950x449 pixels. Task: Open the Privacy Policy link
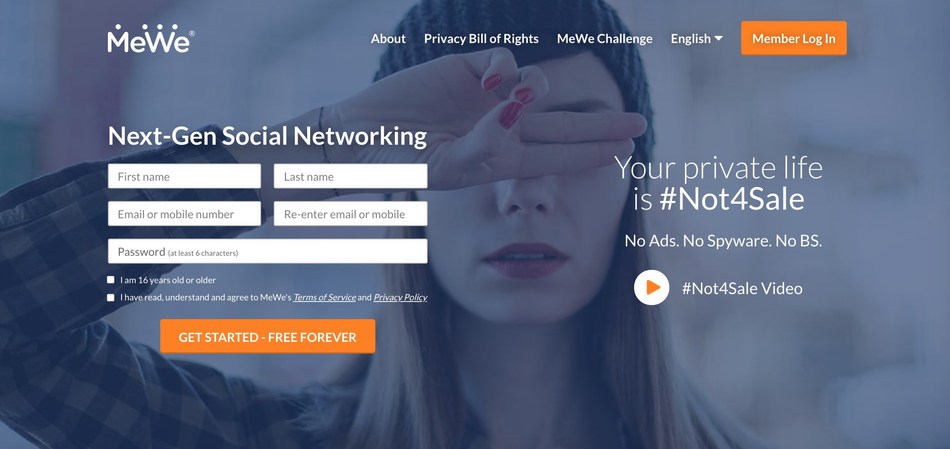pos(400,298)
